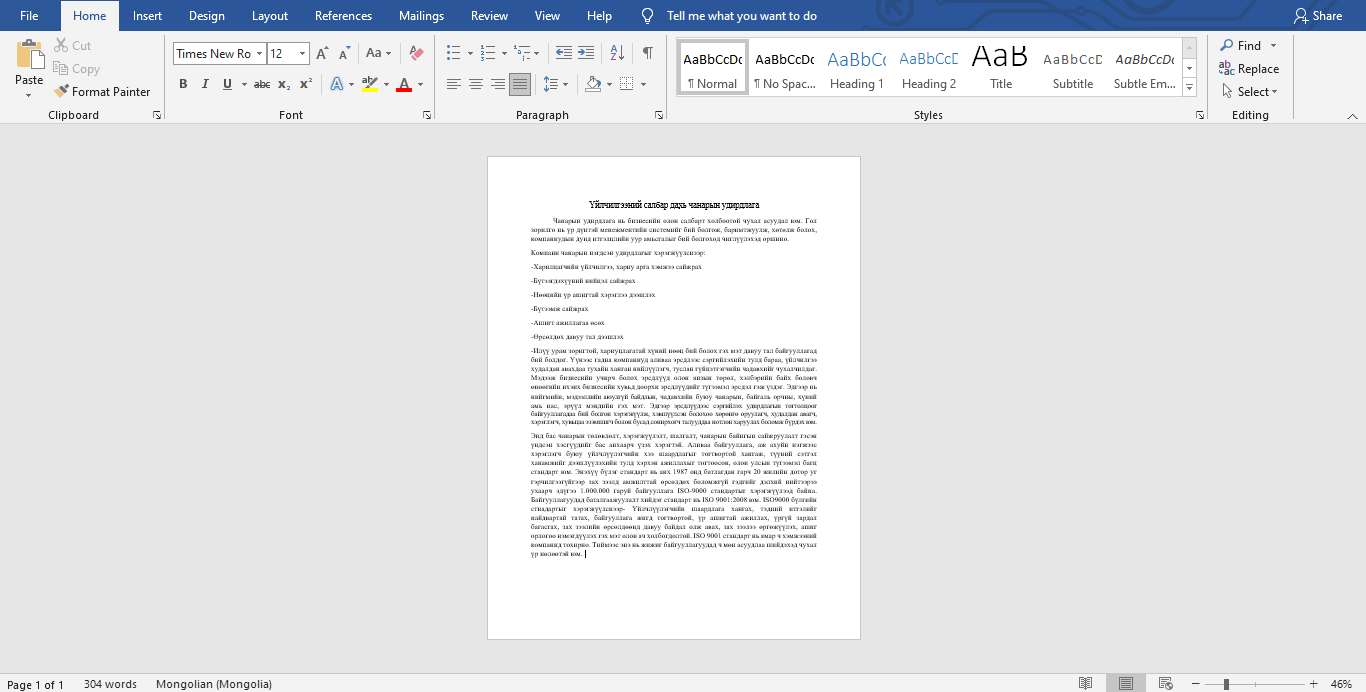This screenshot has height=692, width=1366.
Task: Sort the paragraphs alphabetically with the A-Z icon
Action: (617, 53)
